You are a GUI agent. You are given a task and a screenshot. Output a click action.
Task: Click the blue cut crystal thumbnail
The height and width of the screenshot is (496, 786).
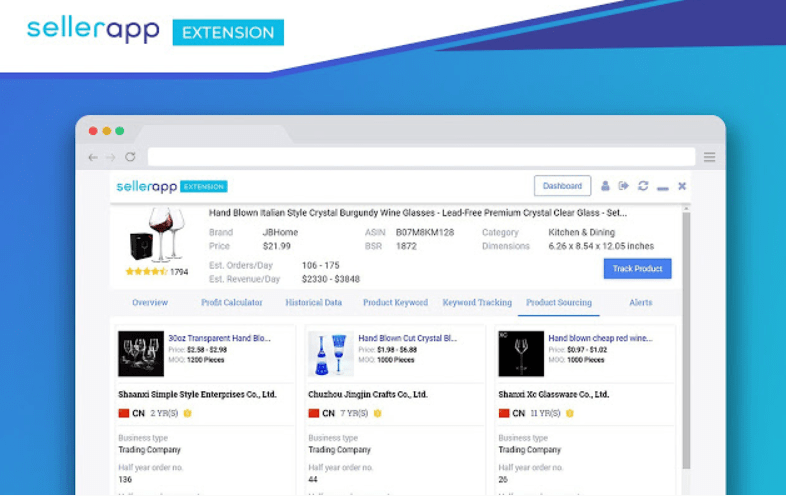point(331,354)
